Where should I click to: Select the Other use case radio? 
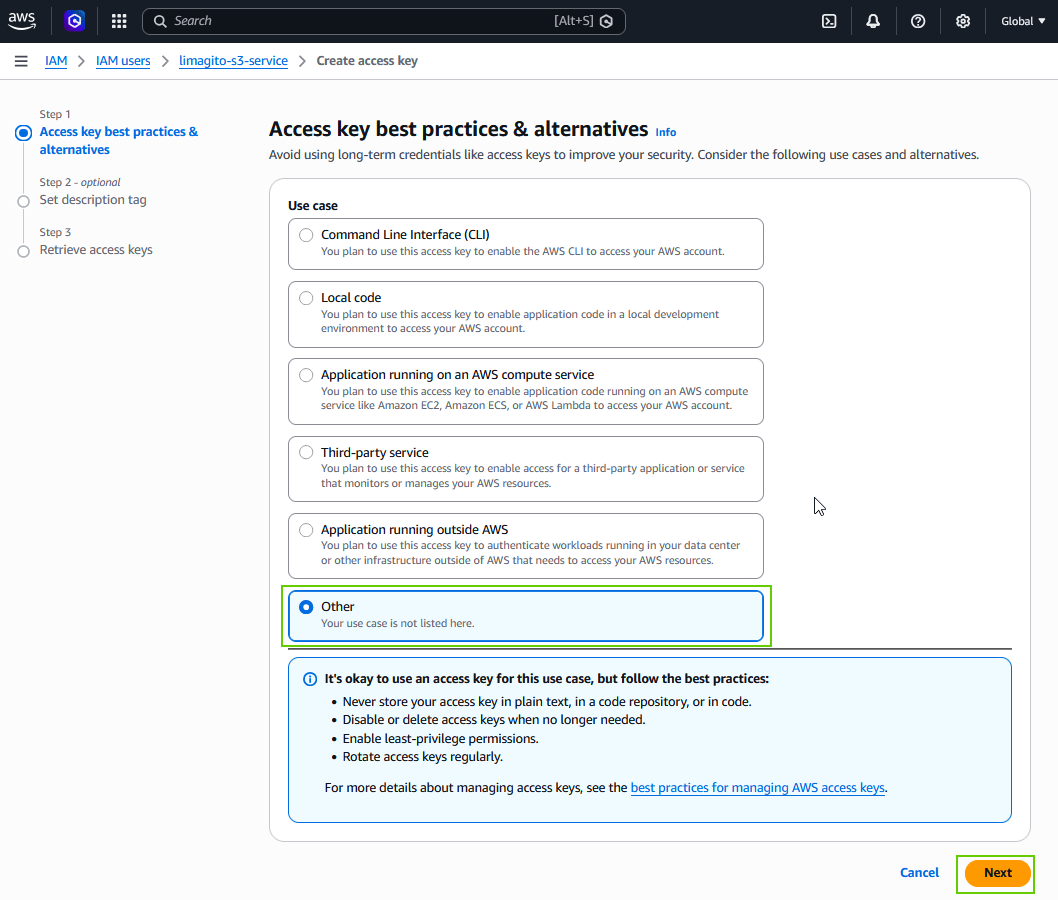click(x=306, y=607)
